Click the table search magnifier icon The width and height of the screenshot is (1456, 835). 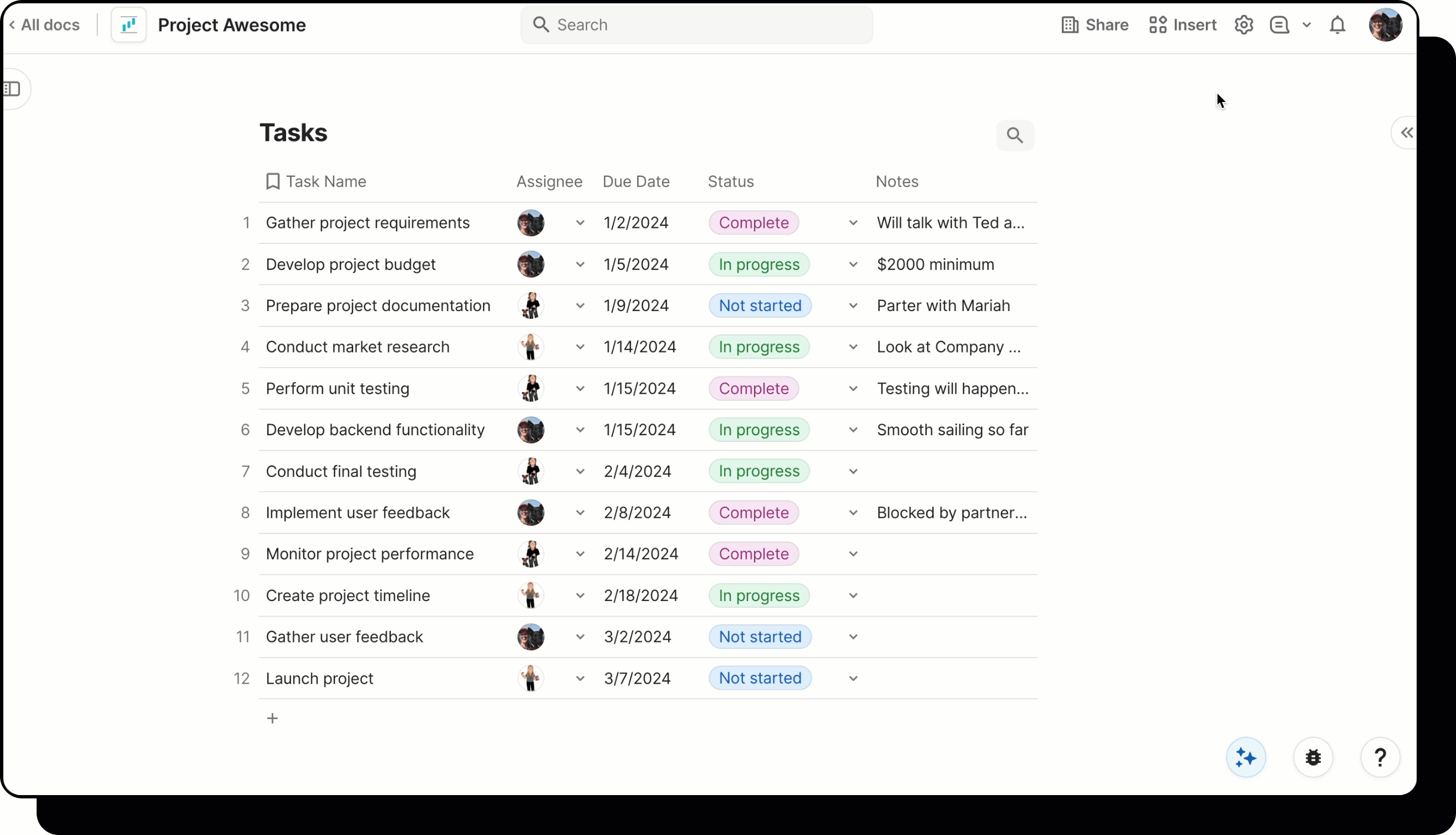point(1015,135)
